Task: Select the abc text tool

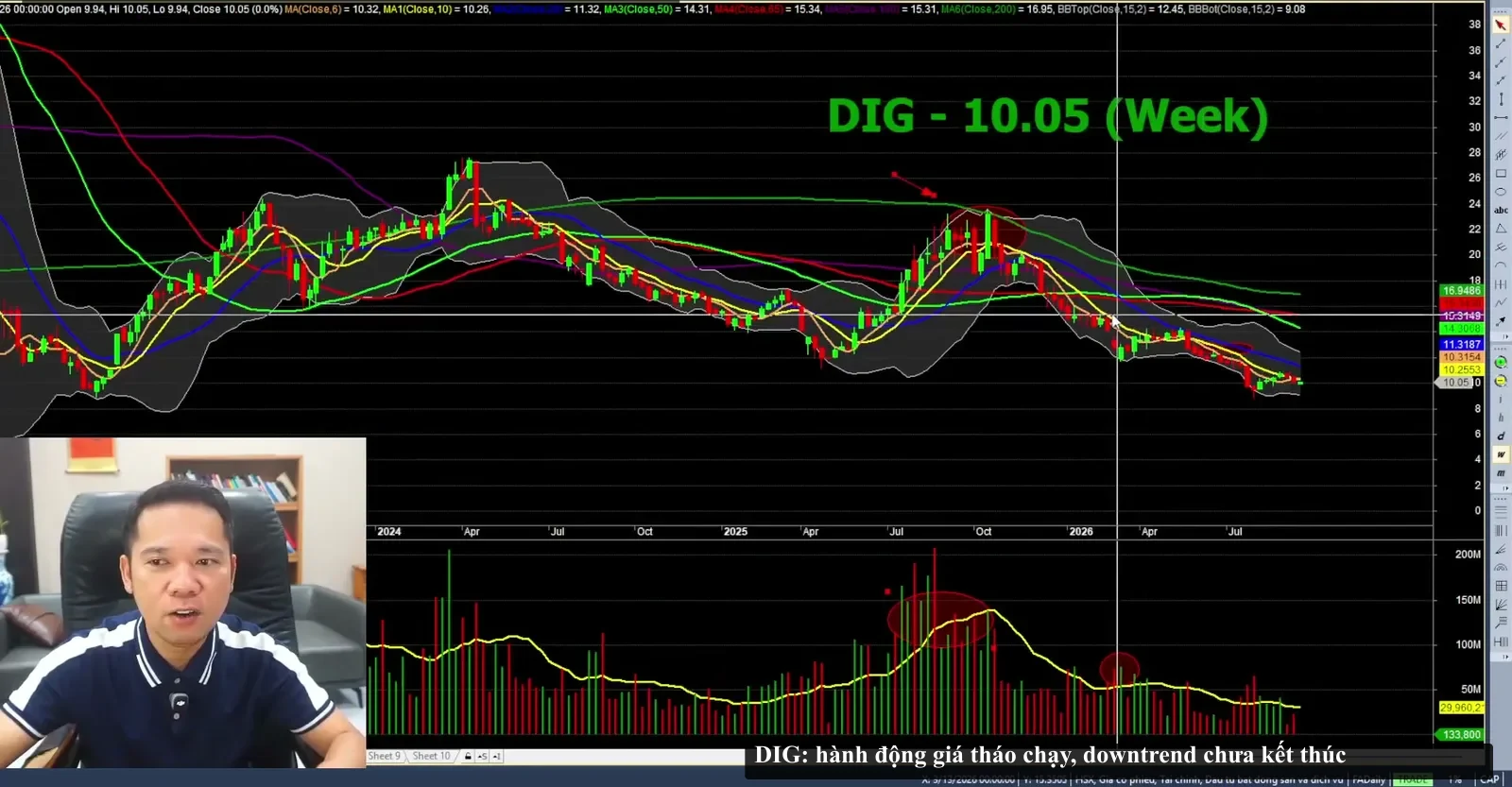Action: pos(1501,211)
